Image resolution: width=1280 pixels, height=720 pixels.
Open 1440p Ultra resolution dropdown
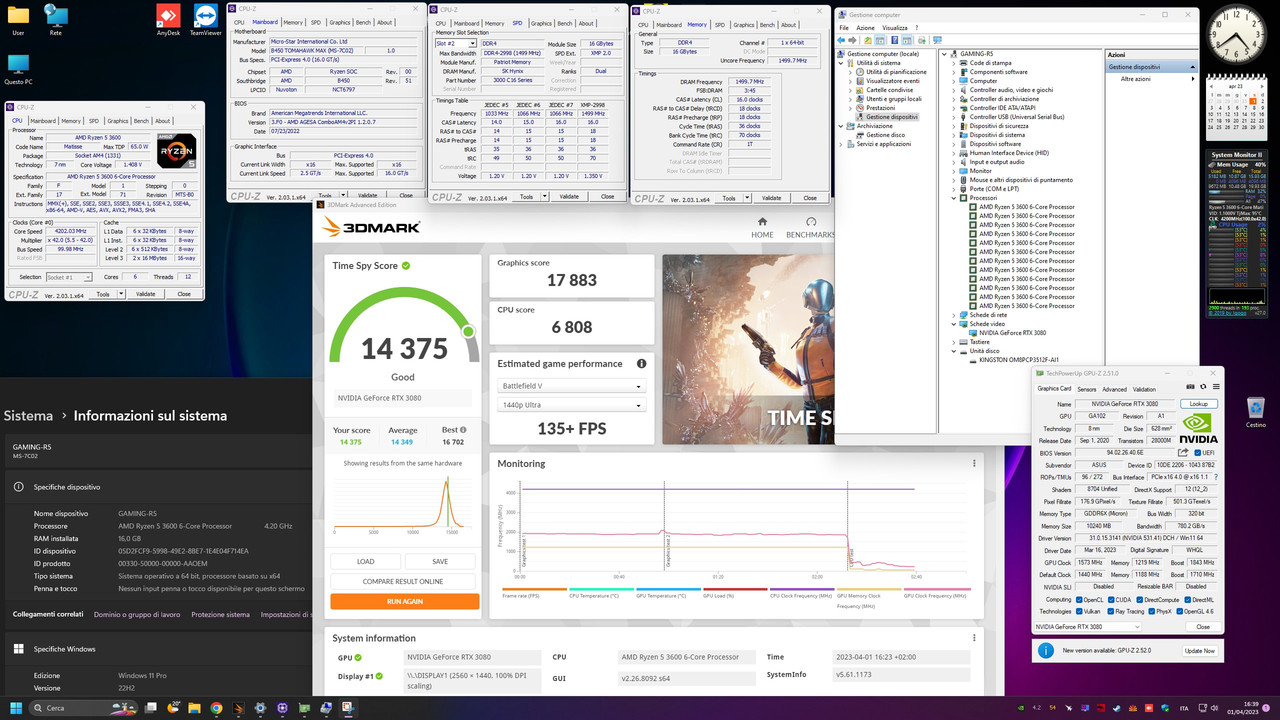pos(572,407)
